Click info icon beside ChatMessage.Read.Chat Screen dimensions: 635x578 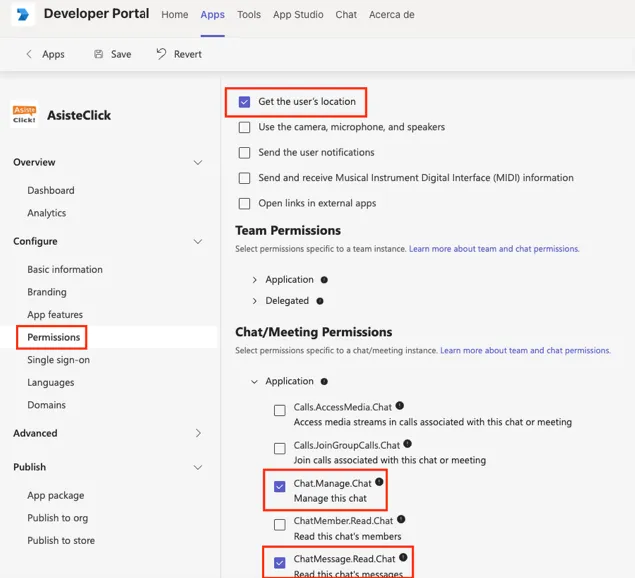[x=403, y=557]
